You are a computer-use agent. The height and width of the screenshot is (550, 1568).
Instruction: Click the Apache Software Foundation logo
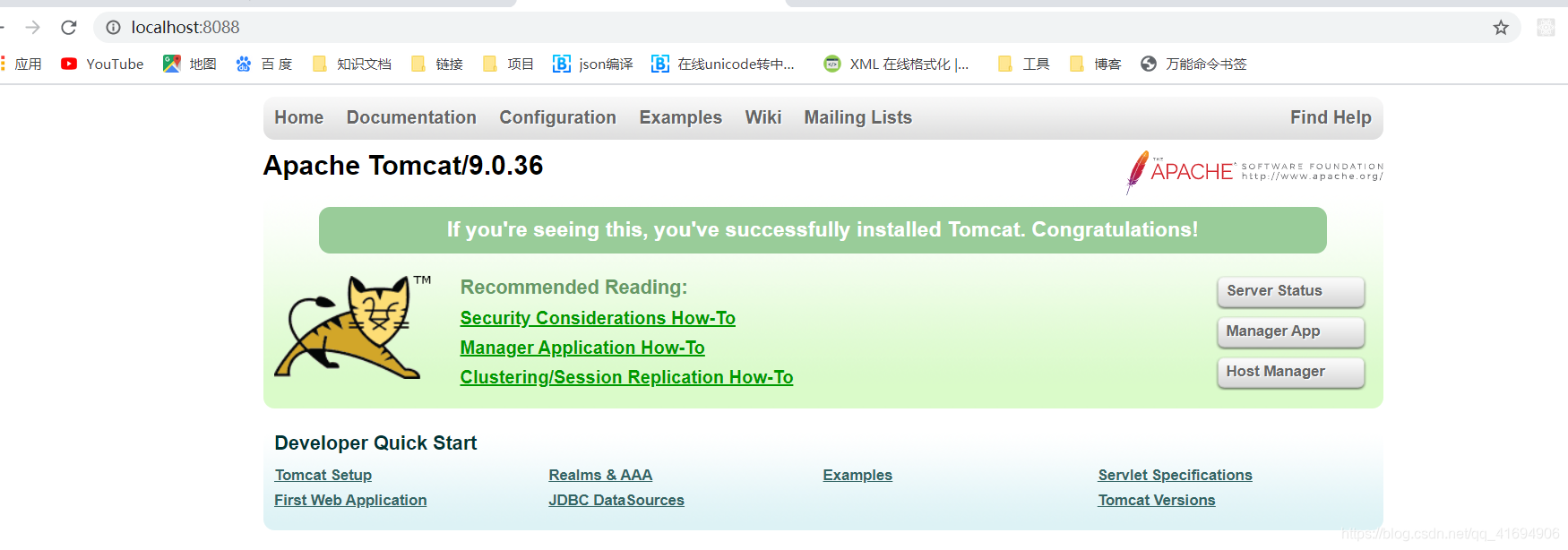coord(1254,171)
